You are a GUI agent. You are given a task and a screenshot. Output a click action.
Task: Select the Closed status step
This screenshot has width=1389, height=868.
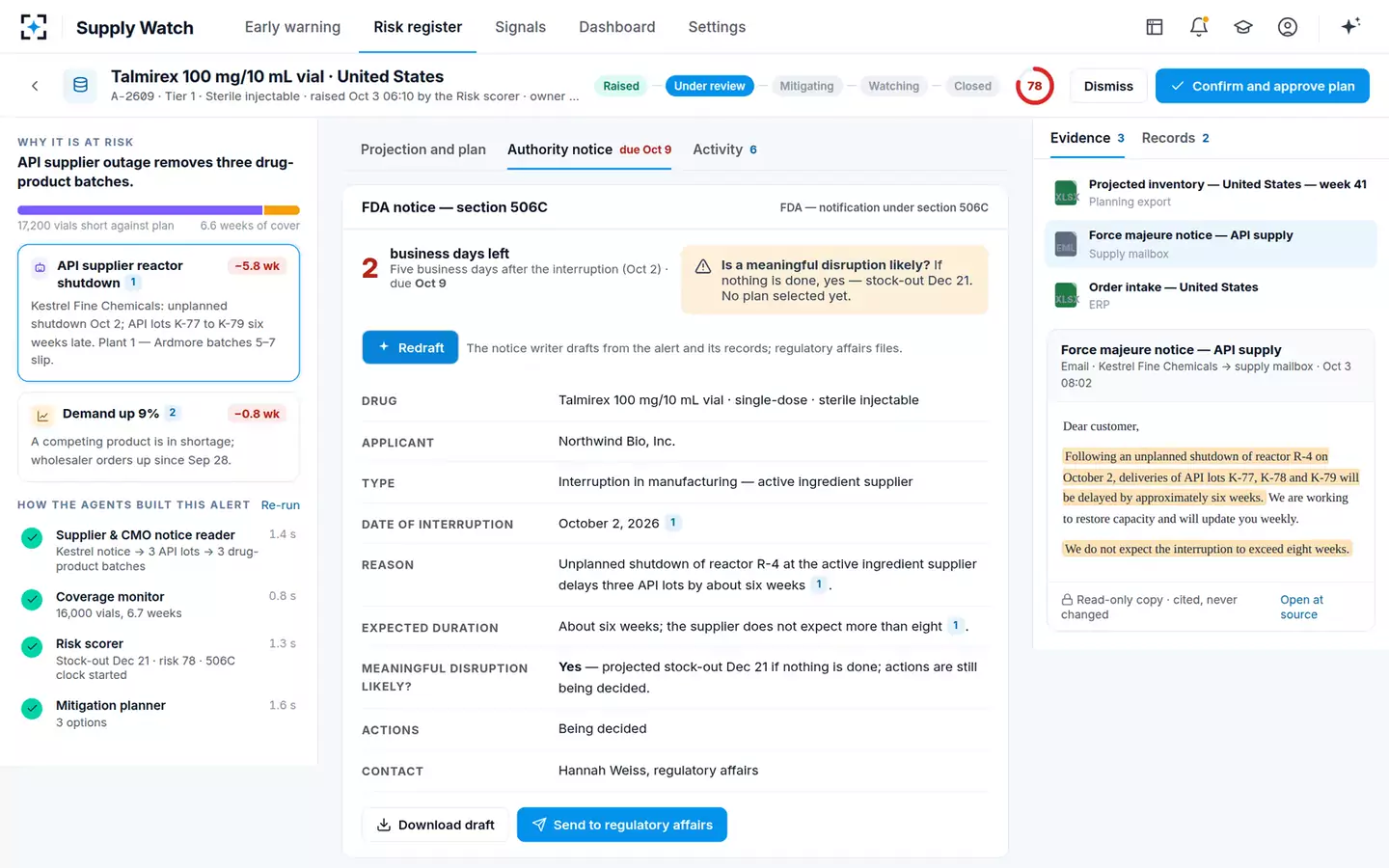click(972, 86)
